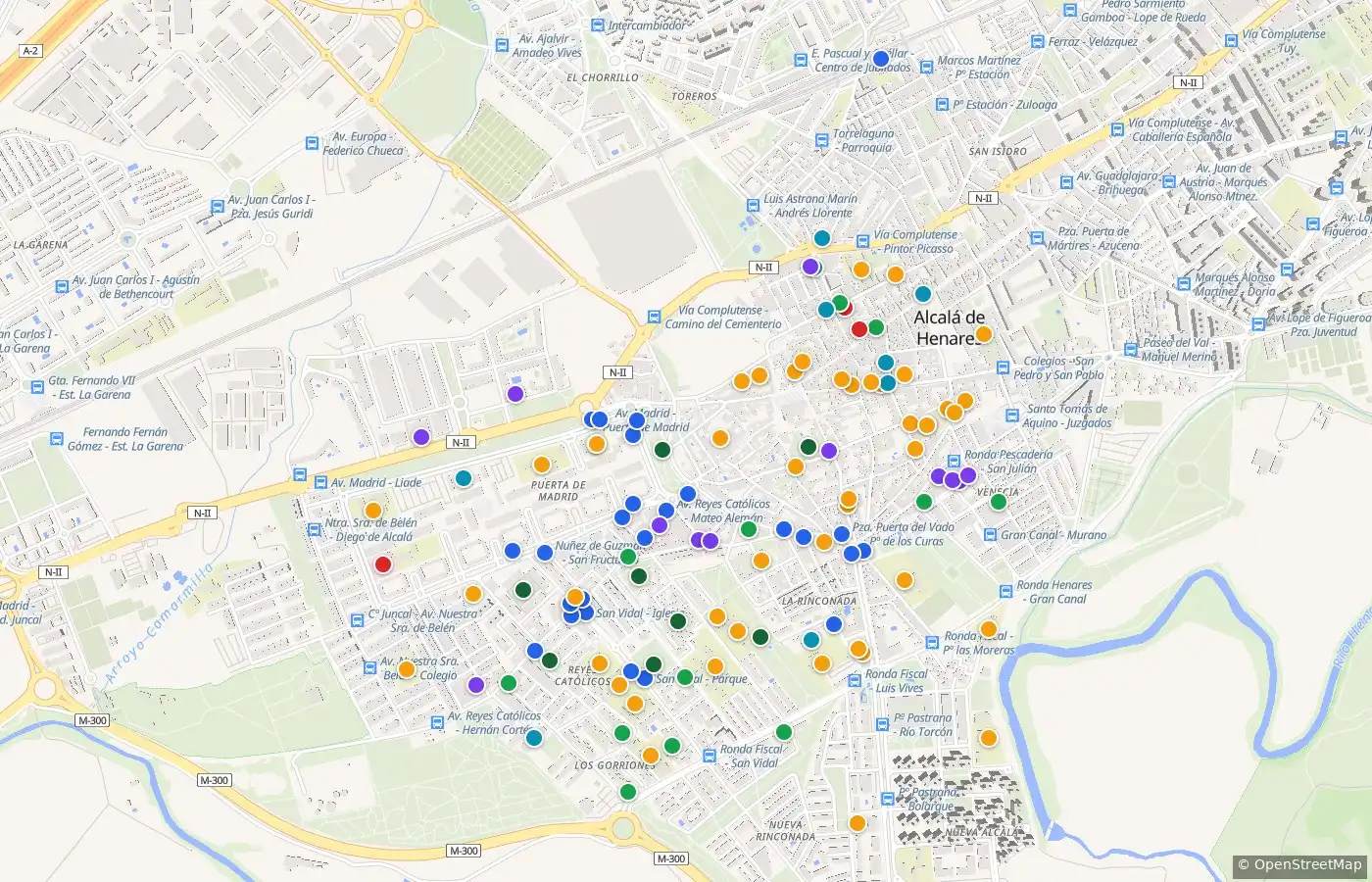Select red marker near Ntra. Sra. de Belén stop
The image size is (1372, 882).
[x=383, y=564]
